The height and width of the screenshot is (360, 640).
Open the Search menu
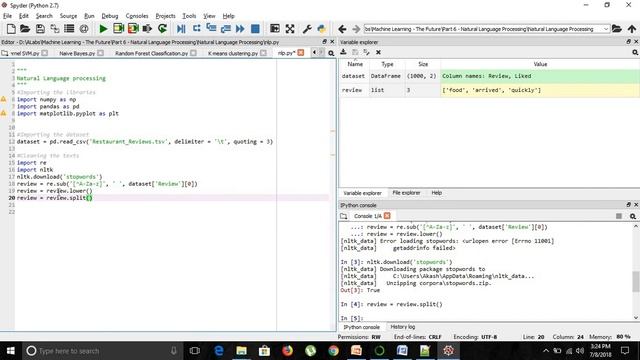pos(44,16)
